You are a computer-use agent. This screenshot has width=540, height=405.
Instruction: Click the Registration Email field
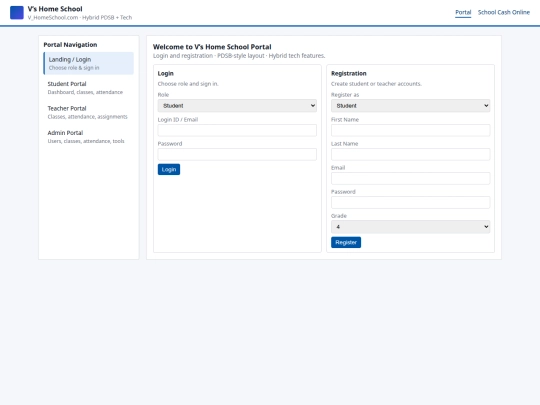click(411, 178)
